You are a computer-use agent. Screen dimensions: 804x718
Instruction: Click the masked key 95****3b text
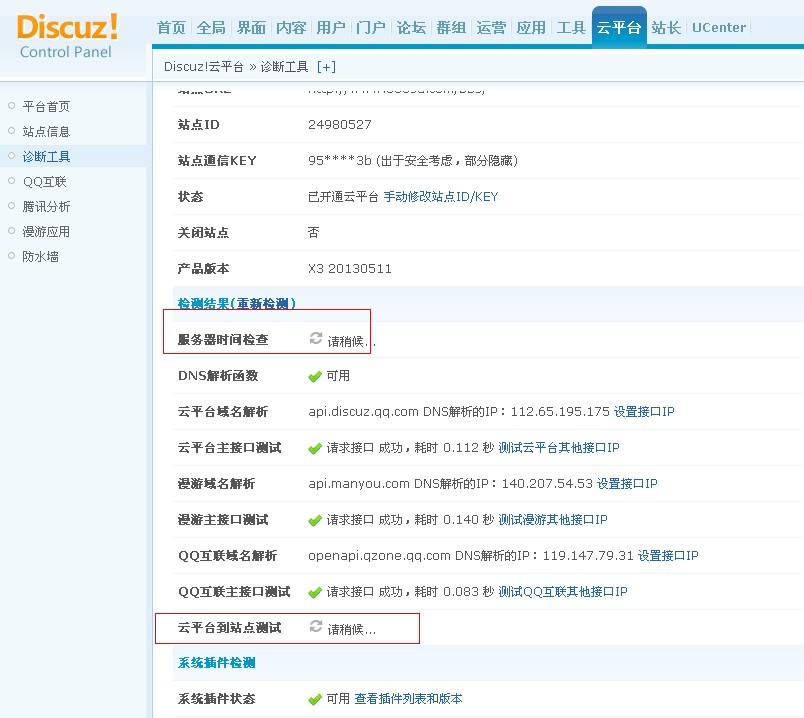[x=339, y=161]
